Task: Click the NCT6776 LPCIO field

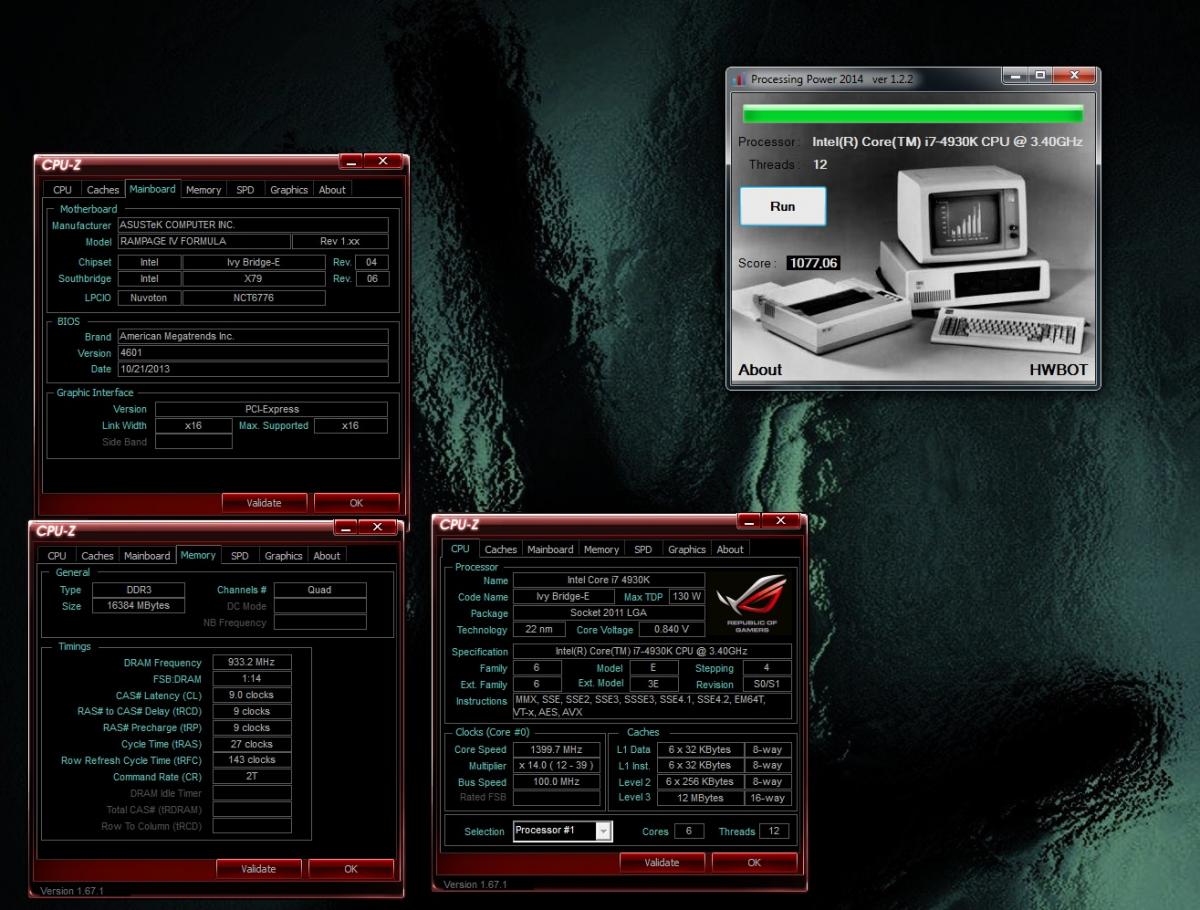Action: pos(253,298)
